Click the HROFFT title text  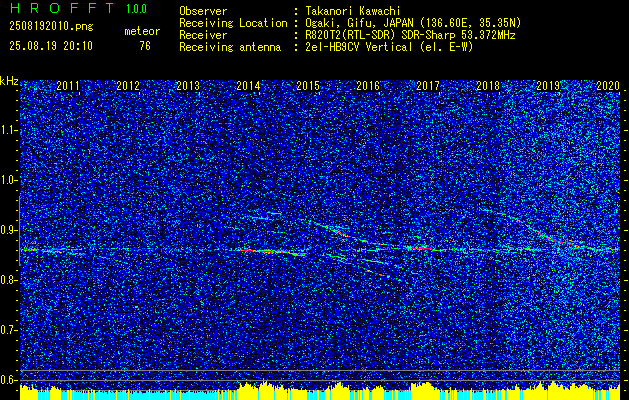point(62,8)
